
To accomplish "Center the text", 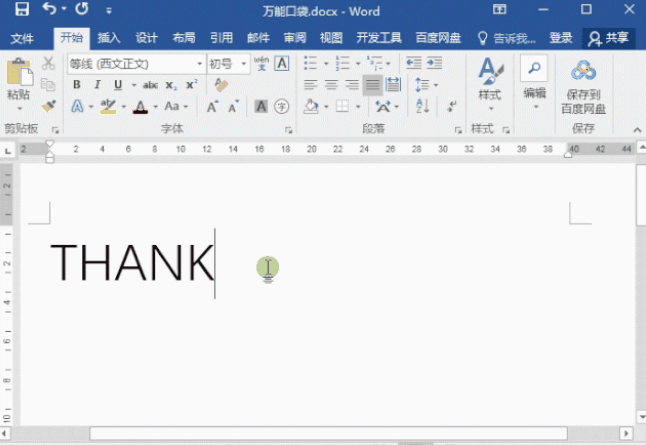I will coord(331,85).
